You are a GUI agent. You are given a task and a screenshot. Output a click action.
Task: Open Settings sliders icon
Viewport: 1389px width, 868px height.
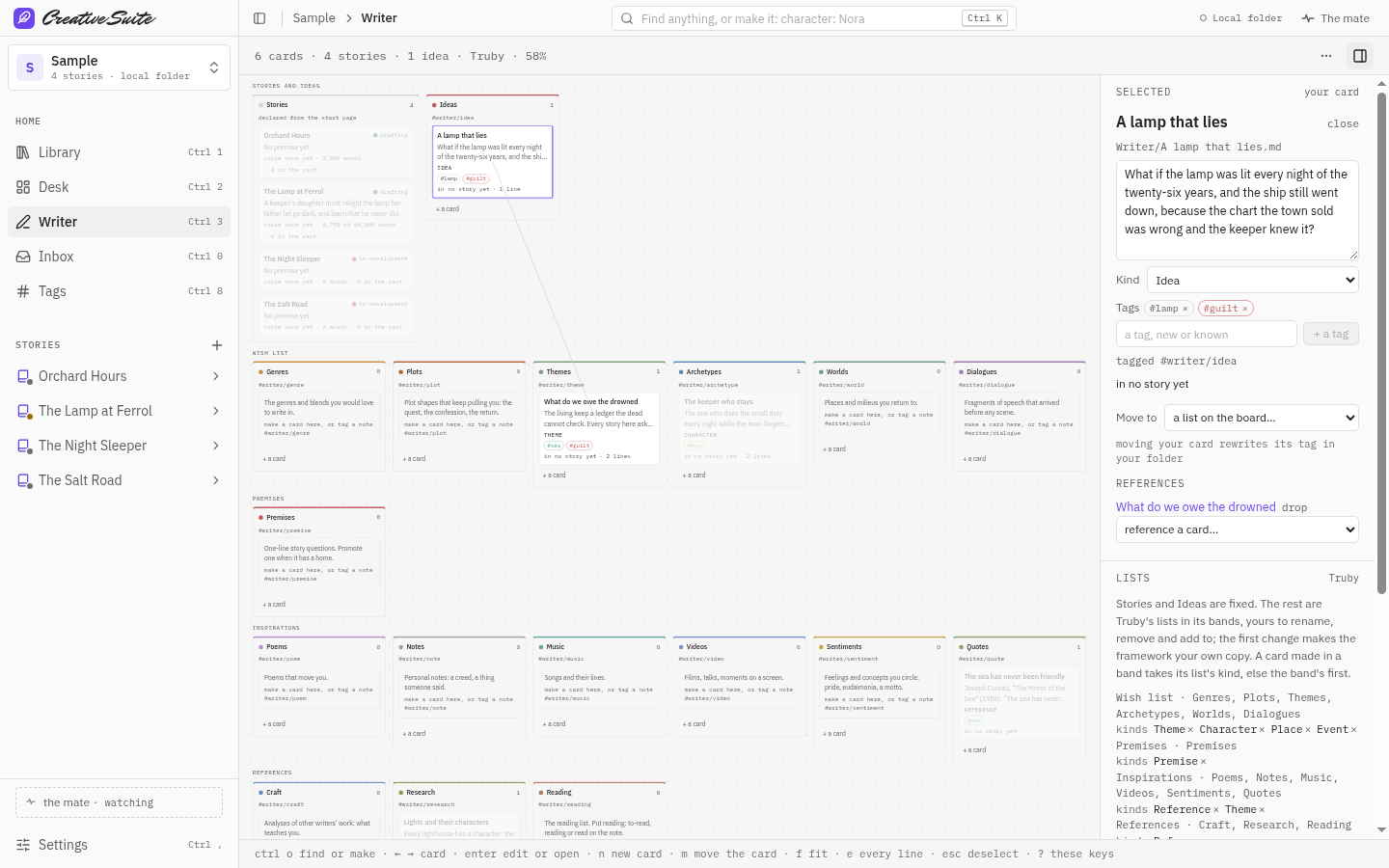point(23,845)
